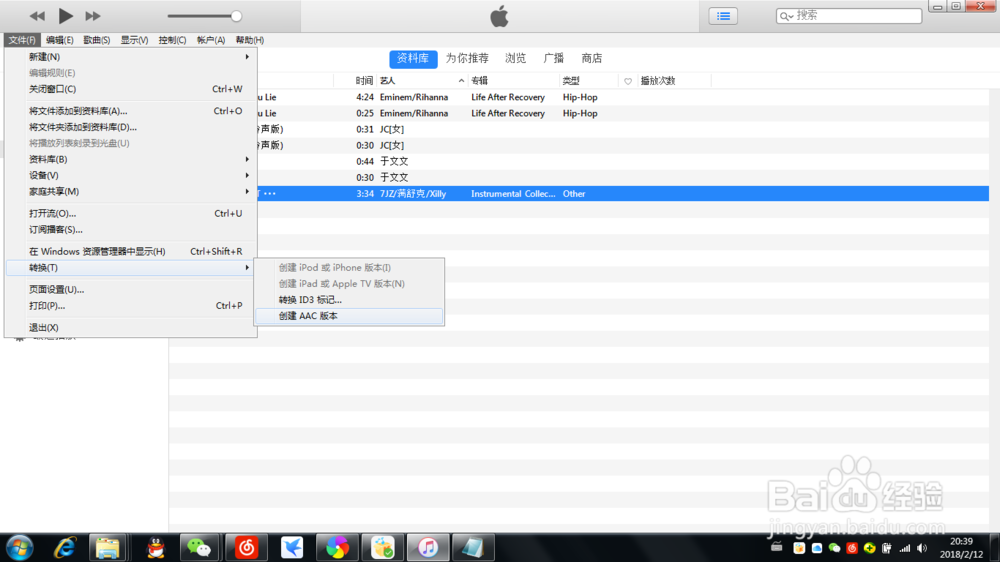Open the list view icon button
1000x562 pixels.
coord(723,16)
